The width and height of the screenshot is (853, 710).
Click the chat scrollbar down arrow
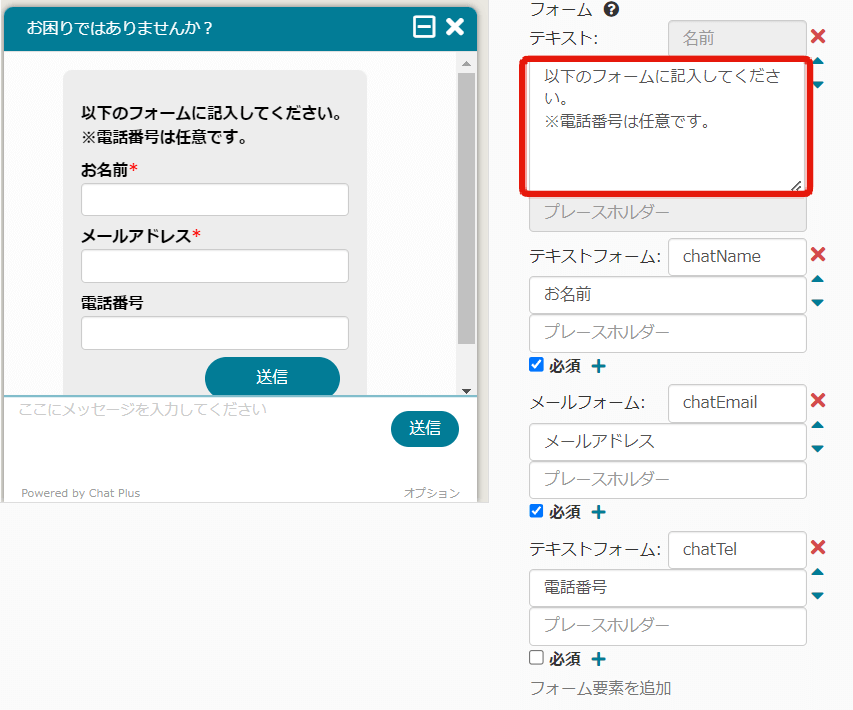466,391
